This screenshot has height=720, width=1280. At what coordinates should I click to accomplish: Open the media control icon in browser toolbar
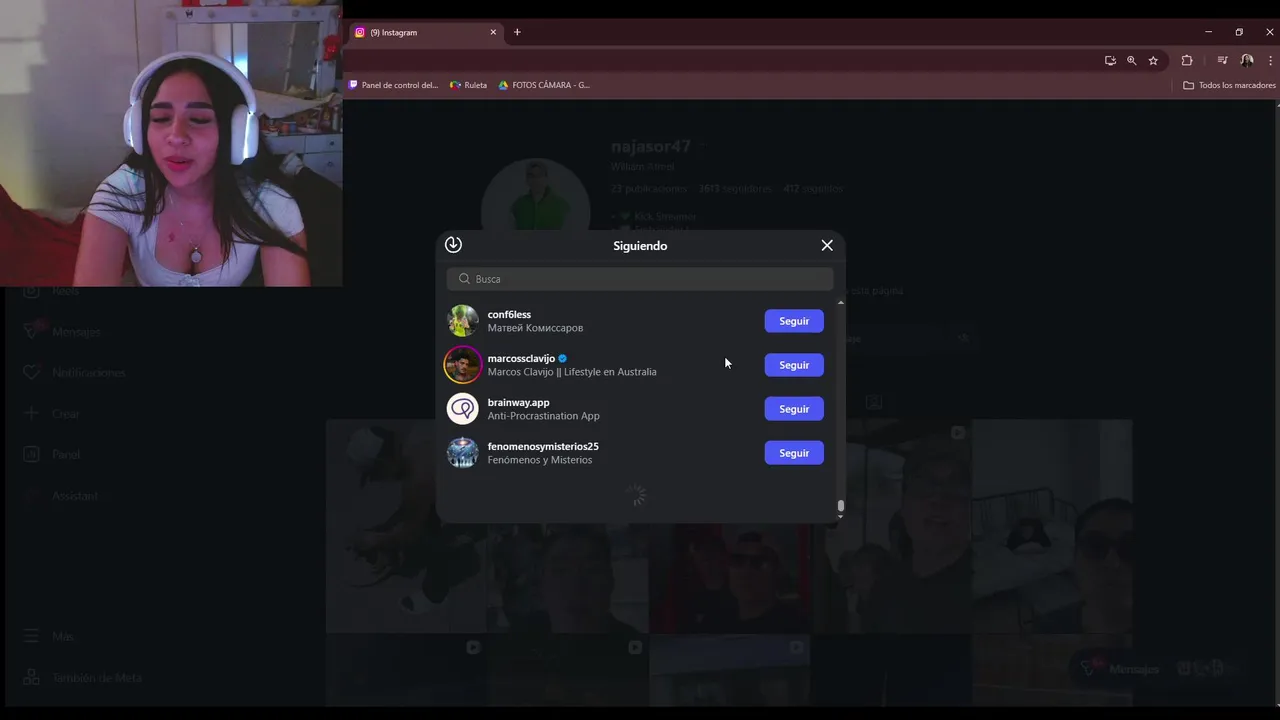[x=1222, y=60]
